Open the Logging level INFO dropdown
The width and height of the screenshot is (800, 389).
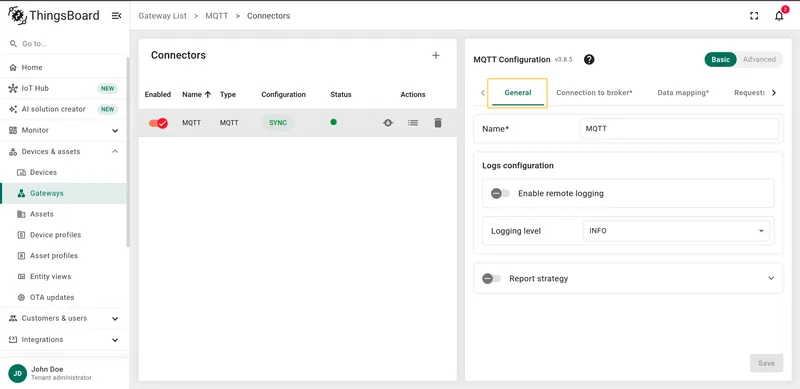(x=676, y=231)
